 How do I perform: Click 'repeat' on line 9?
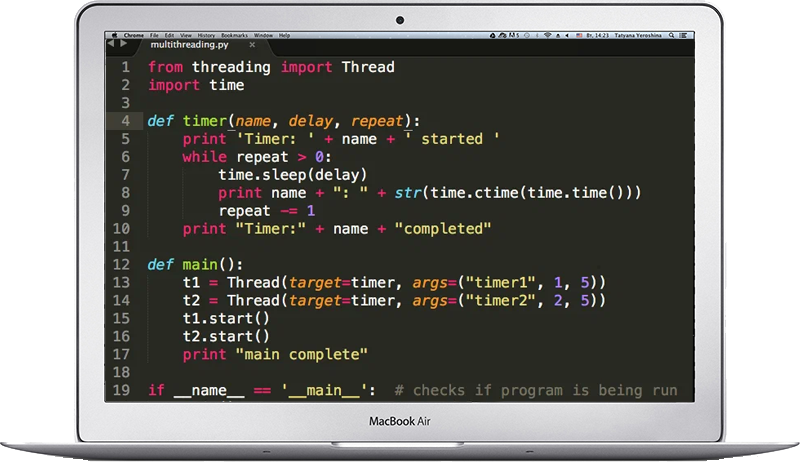[x=244, y=211]
